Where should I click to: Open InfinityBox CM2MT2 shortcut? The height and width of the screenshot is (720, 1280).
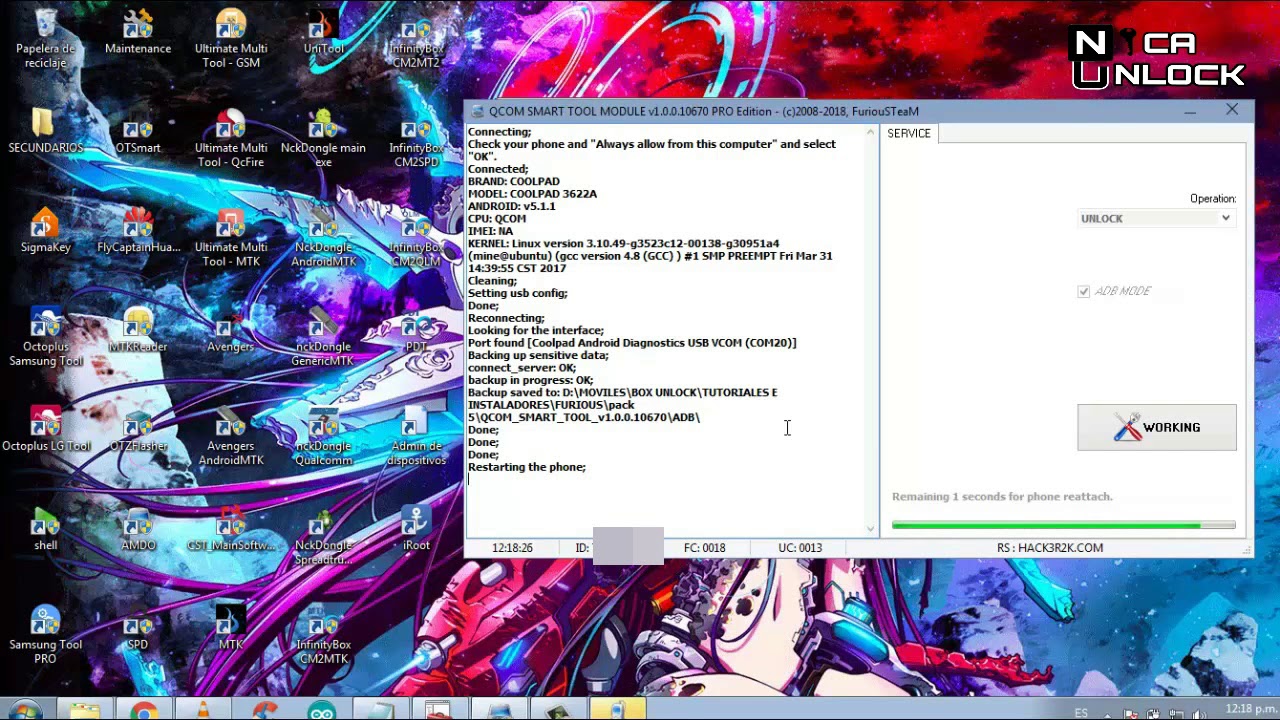click(x=416, y=38)
